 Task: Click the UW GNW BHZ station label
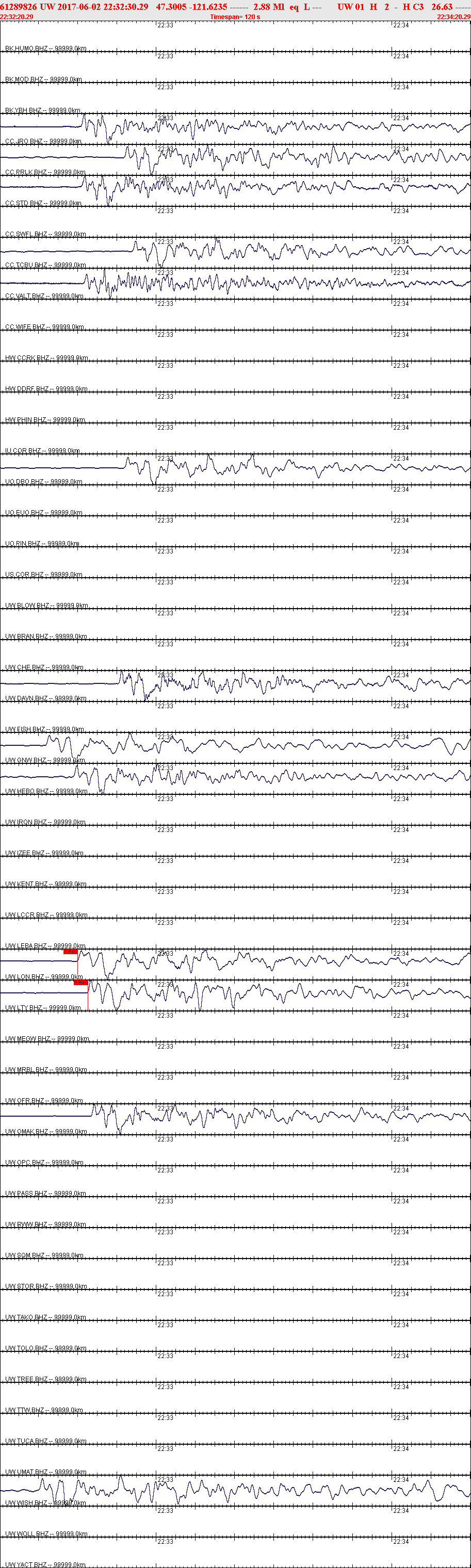tap(45, 760)
